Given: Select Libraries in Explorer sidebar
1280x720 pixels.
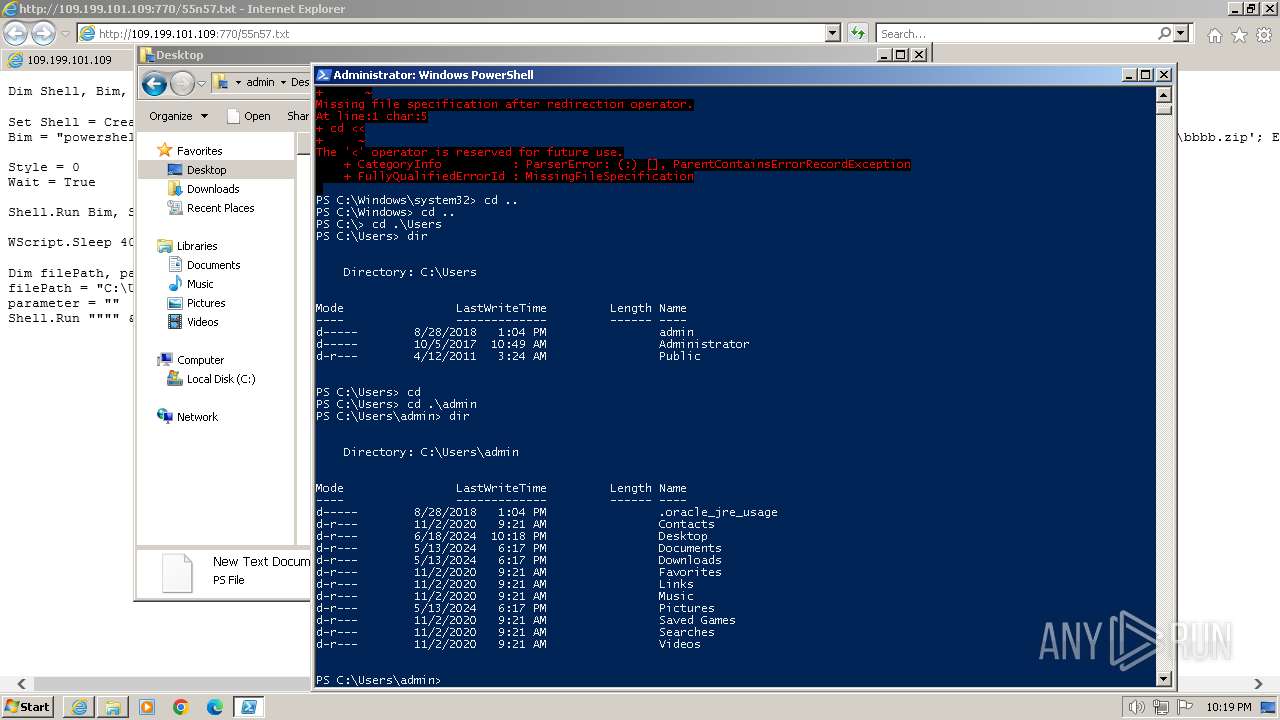Looking at the screenshot, I should (197, 246).
